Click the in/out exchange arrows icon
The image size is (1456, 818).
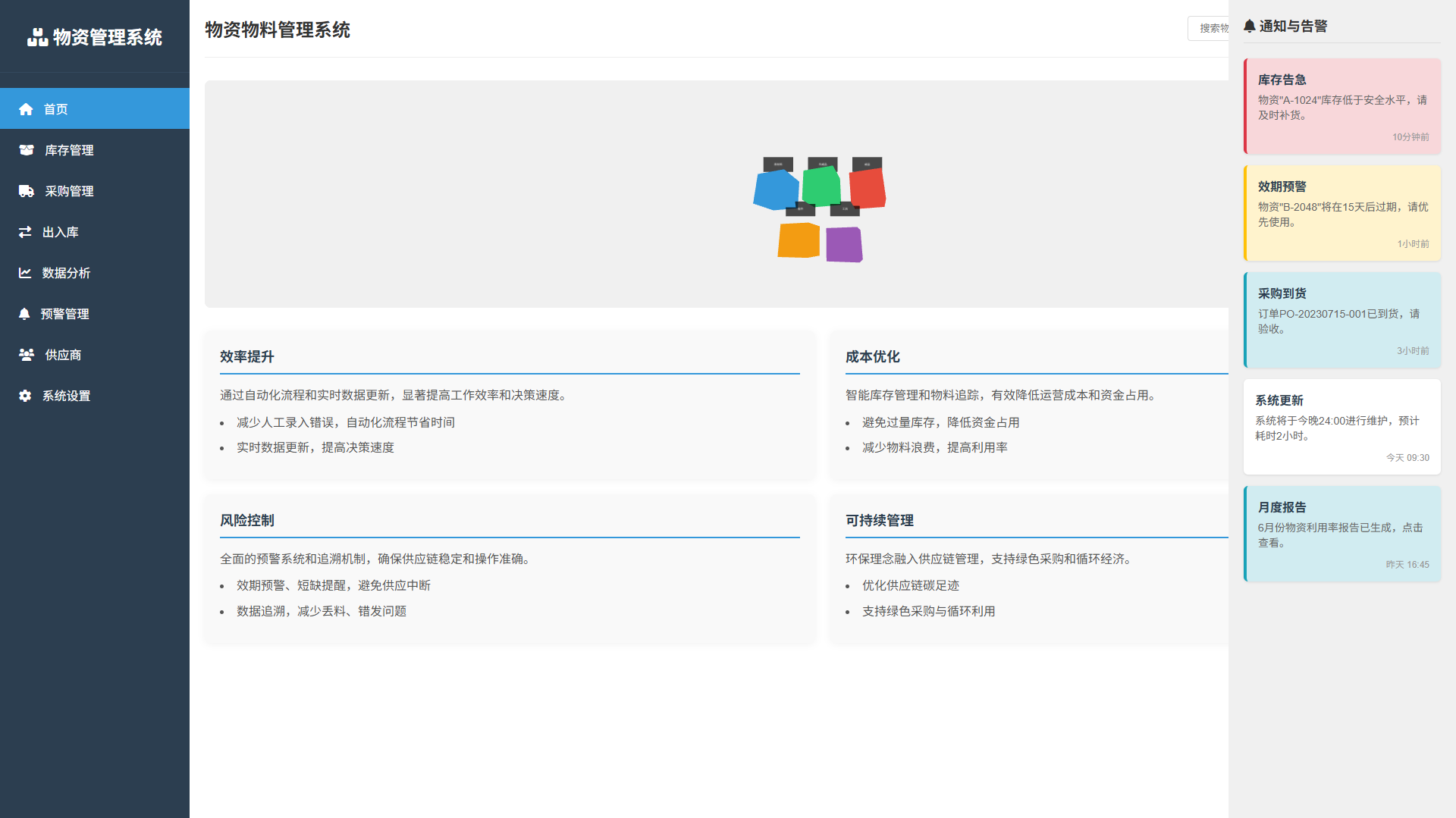[25, 232]
